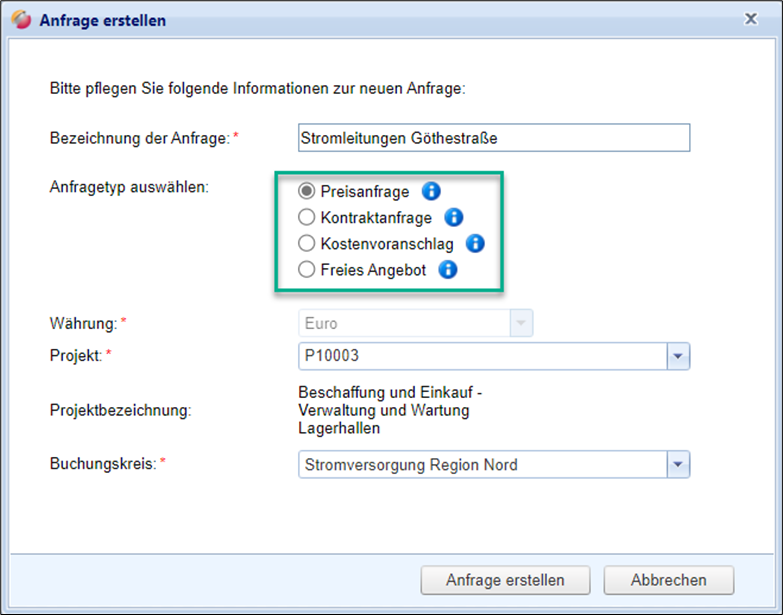
Task: Click into the Projekt field showing P10003
Action: [482, 356]
